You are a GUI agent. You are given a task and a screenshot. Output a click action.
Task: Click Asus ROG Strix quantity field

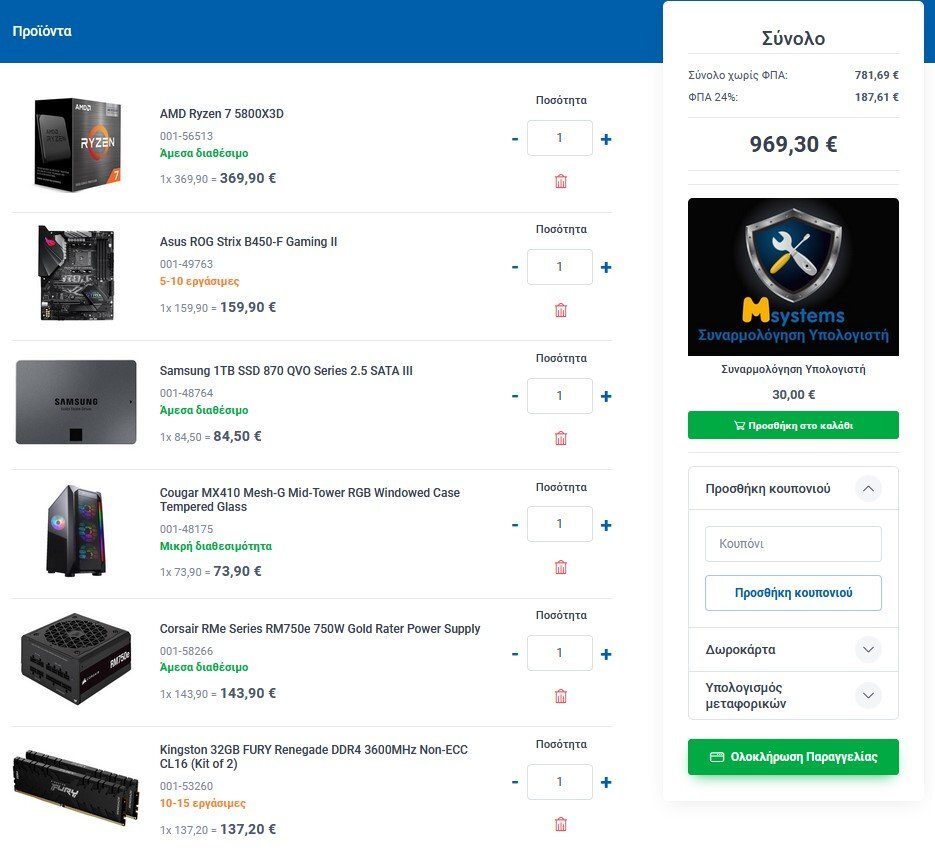(x=560, y=267)
